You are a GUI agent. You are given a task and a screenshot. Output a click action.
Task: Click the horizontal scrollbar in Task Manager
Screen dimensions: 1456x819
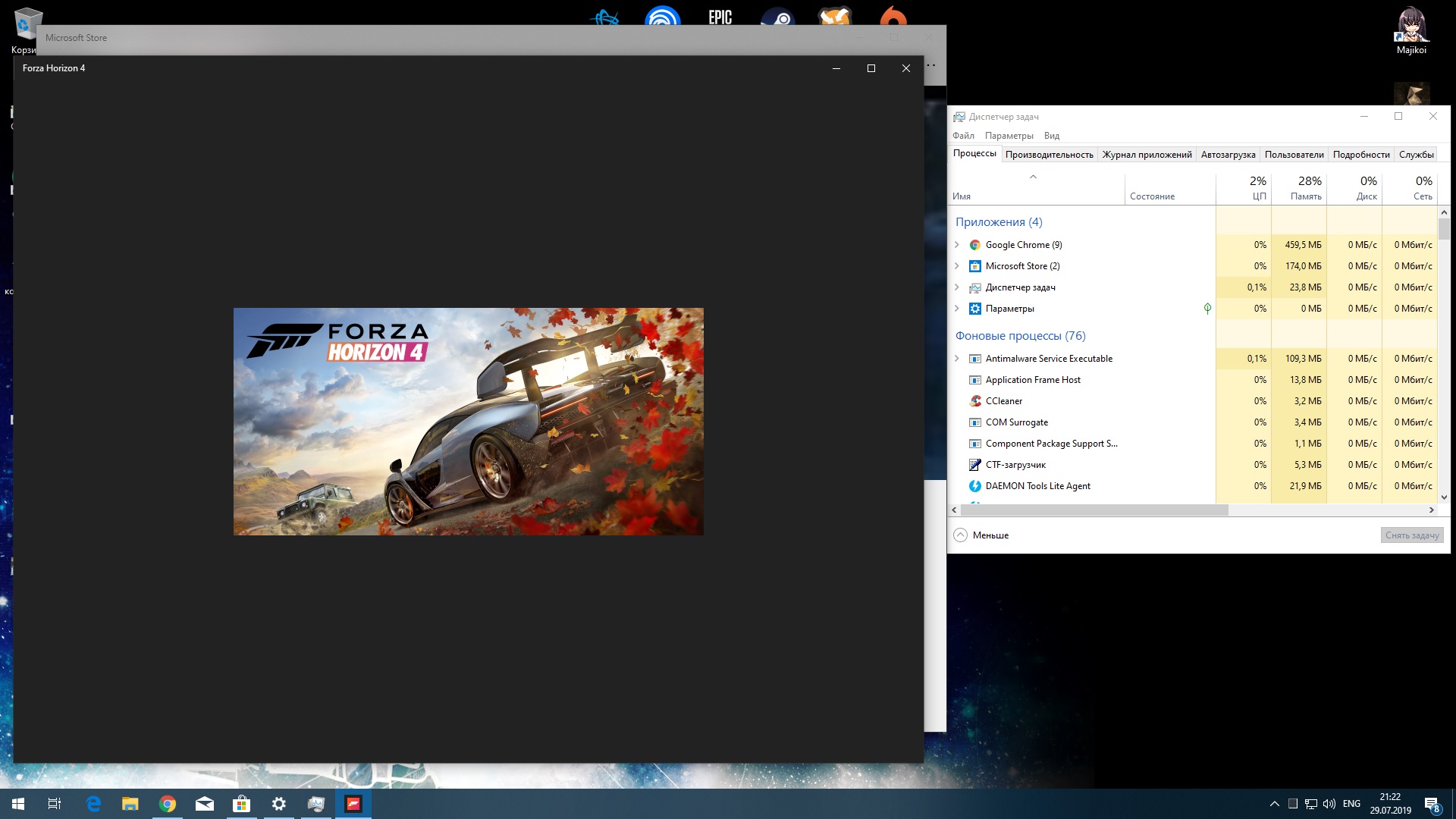coord(1094,510)
